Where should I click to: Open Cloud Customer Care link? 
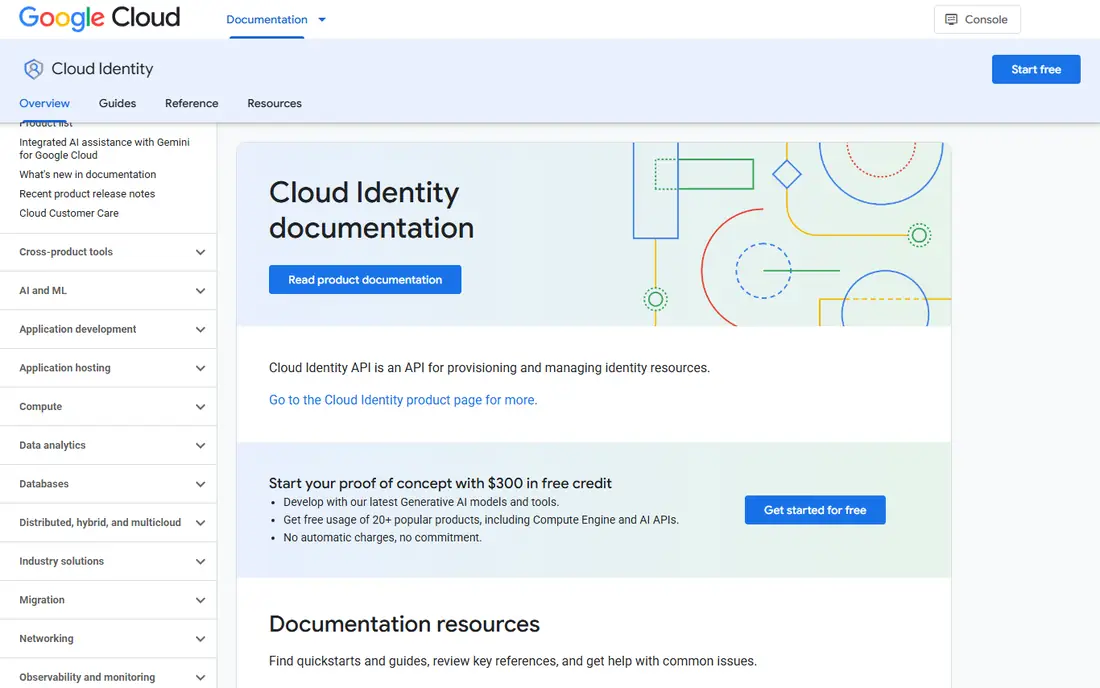(69, 213)
